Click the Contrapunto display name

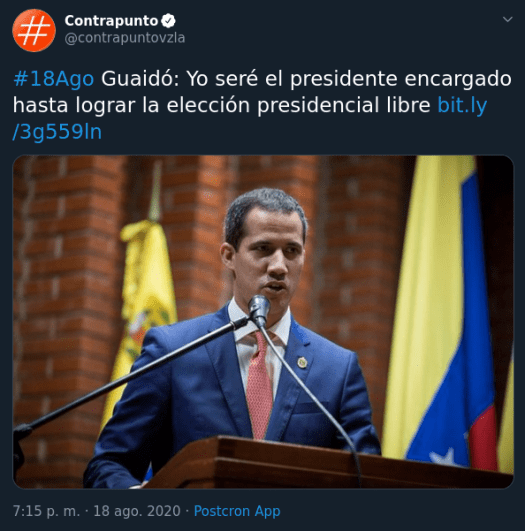point(111,21)
